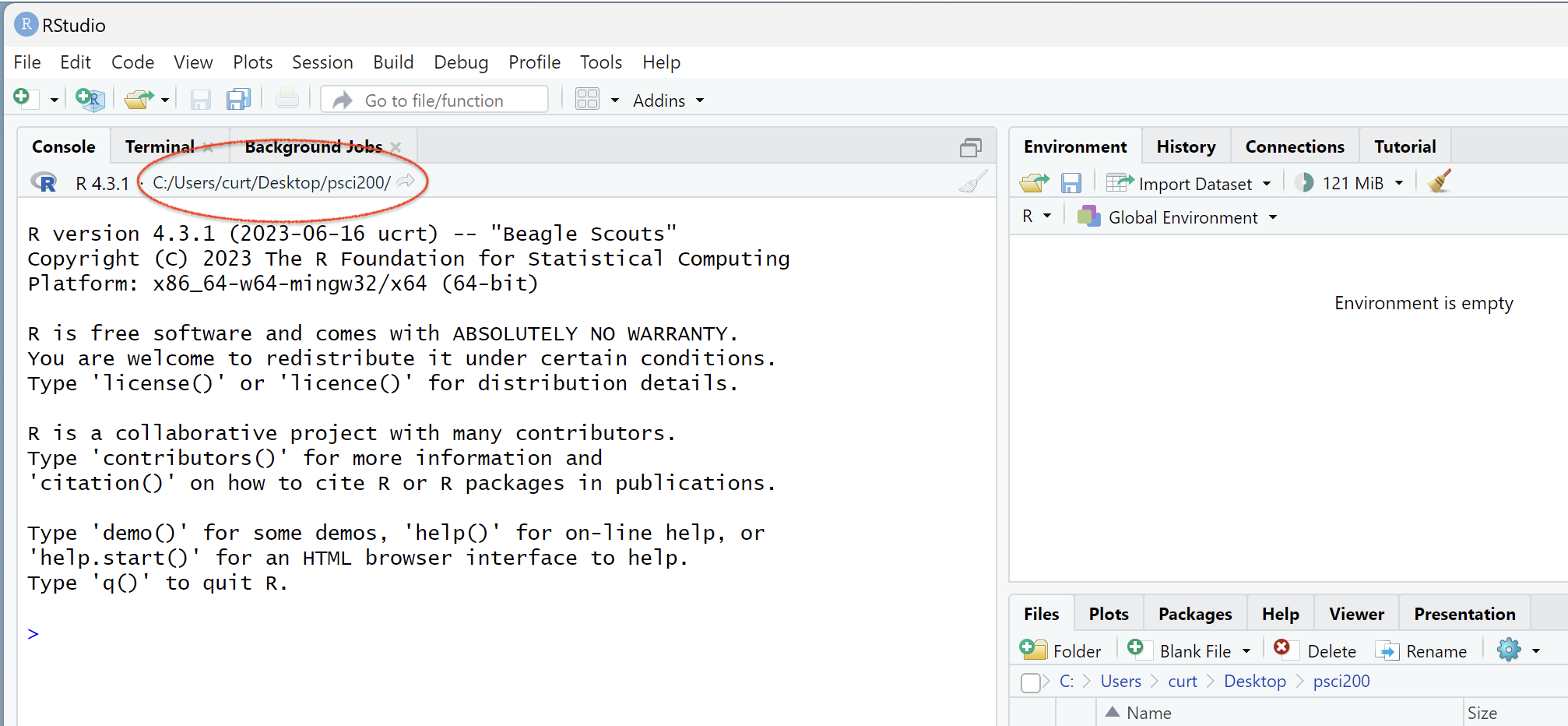The width and height of the screenshot is (1568, 726).
Task: Open the panes layout dropdown arrow
Action: tap(615, 100)
